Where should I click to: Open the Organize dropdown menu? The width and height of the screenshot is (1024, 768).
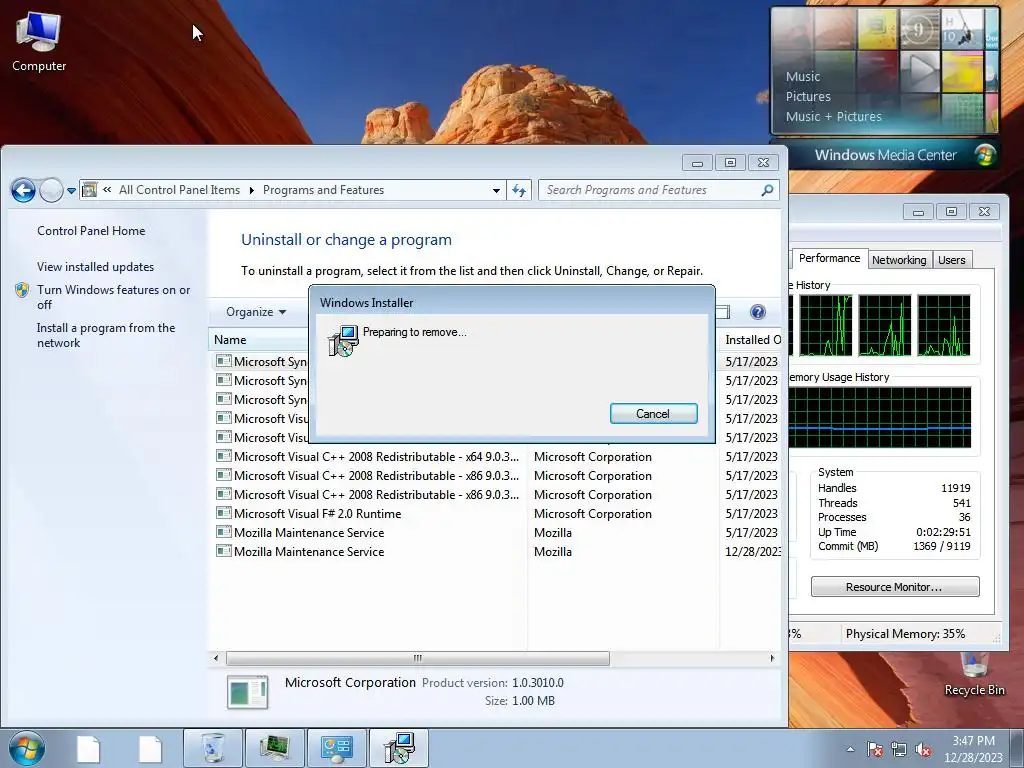pyautogui.click(x=256, y=312)
